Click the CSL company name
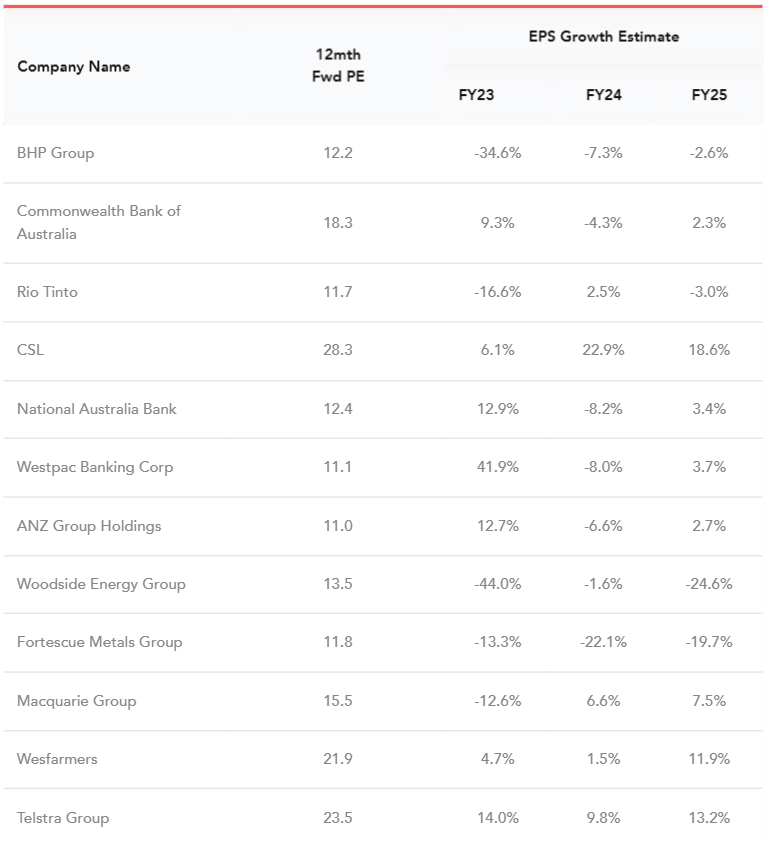The image size is (764, 841). (x=31, y=350)
